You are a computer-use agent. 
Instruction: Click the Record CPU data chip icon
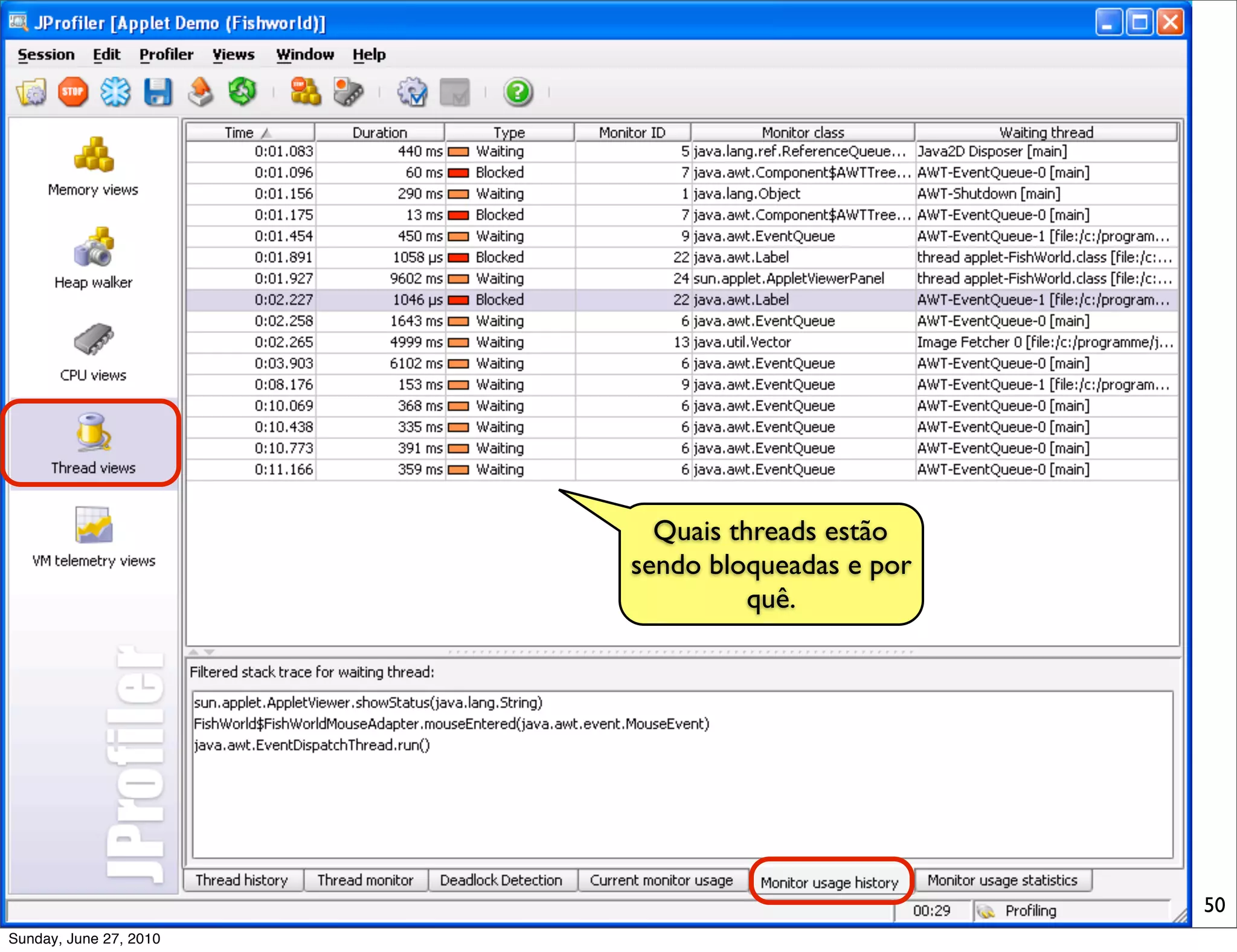click(x=349, y=92)
